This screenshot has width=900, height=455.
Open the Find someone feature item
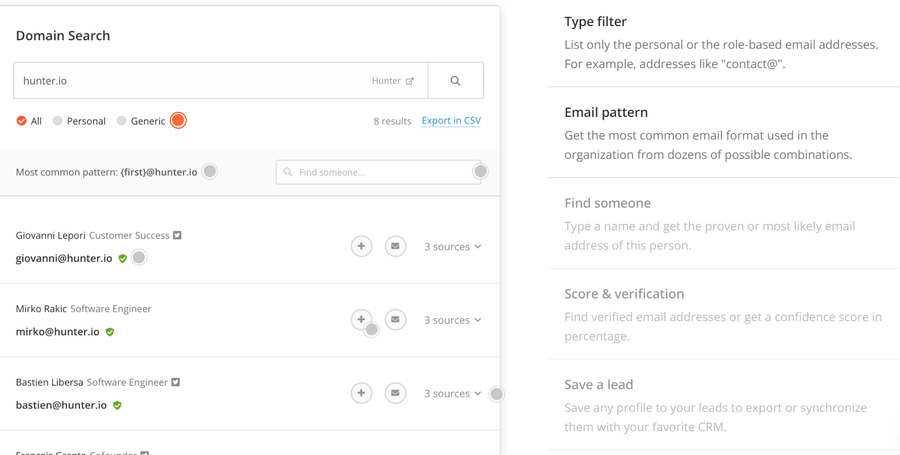(x=723, y=223)
